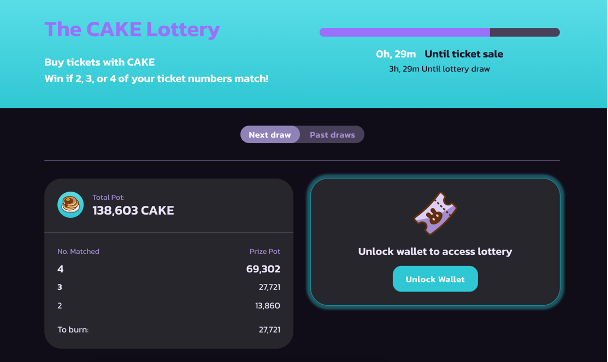This screenshot has height=362, width=608.
Task: Click the Until lottery draw text
Action: (456, 69)
